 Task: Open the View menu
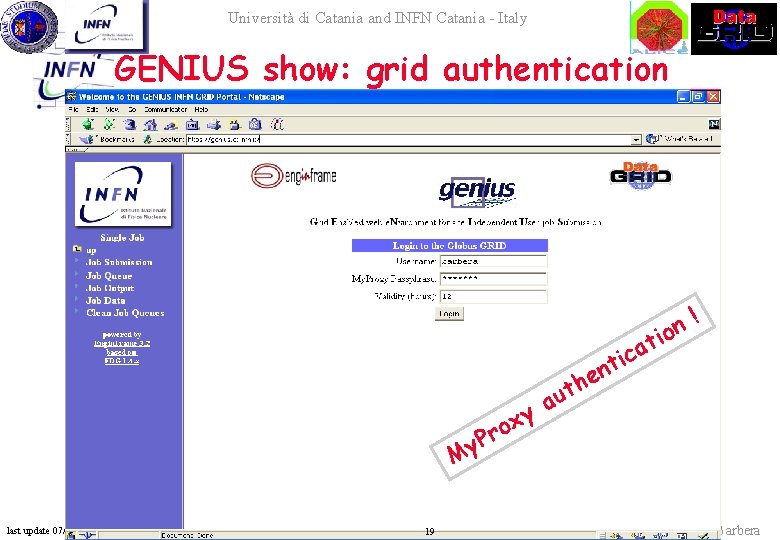[x=112, y=109]
